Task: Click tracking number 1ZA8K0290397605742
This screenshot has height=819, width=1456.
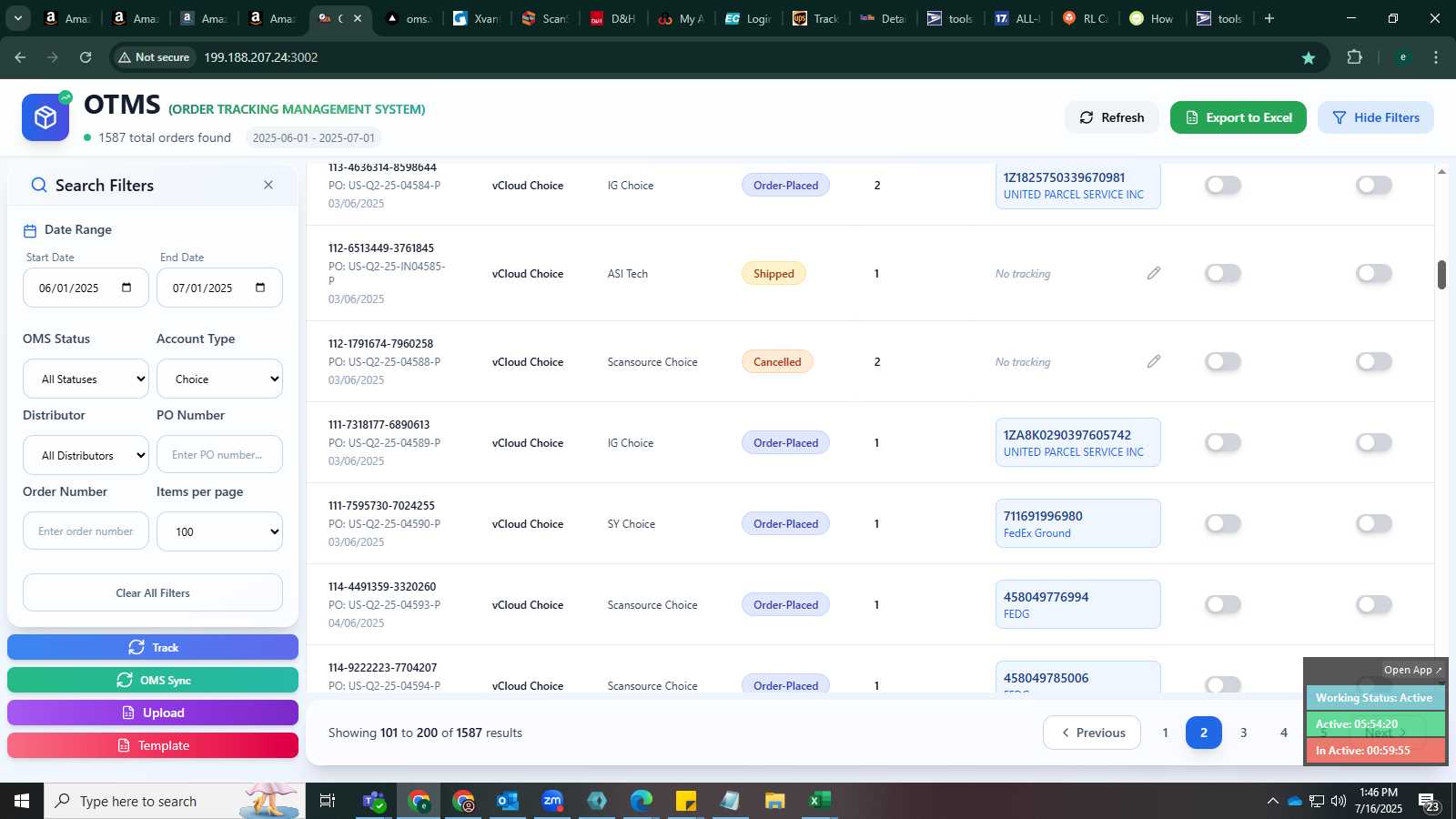Action: point(1067,435)
